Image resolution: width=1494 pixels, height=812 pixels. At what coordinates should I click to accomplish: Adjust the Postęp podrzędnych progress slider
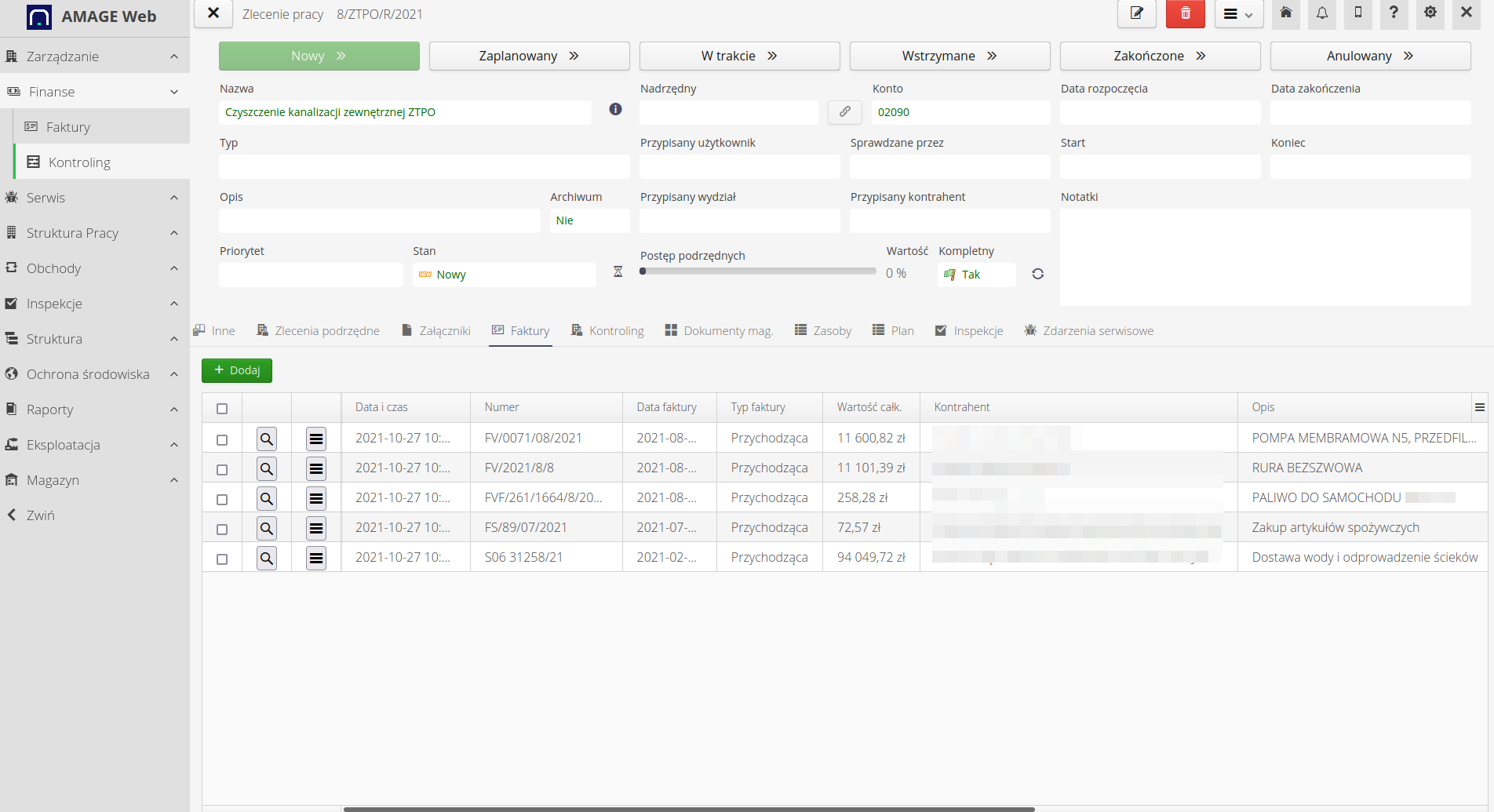[x=643, y=271]
